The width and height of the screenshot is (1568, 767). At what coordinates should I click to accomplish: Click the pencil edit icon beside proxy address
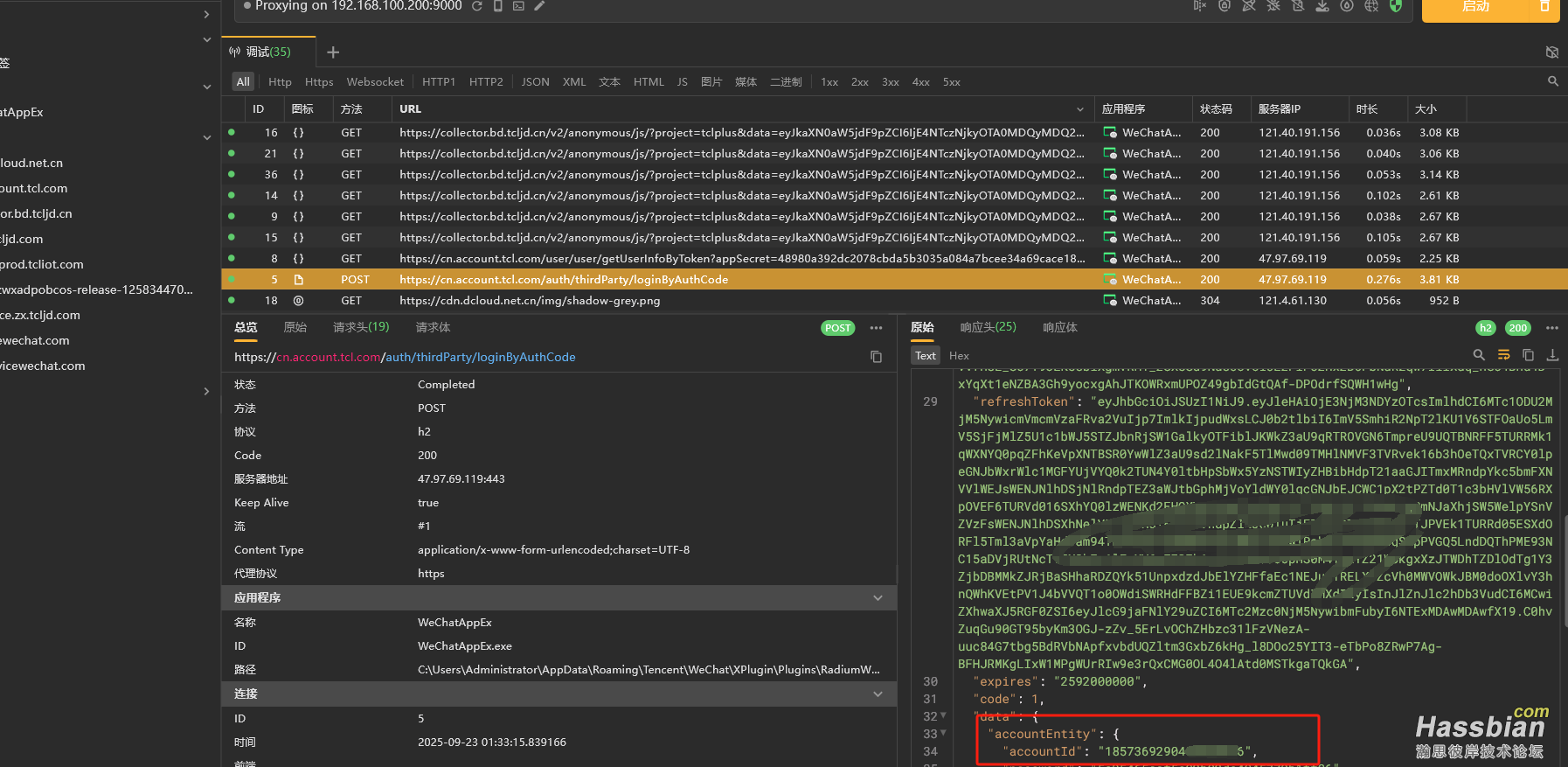(539, 6)
